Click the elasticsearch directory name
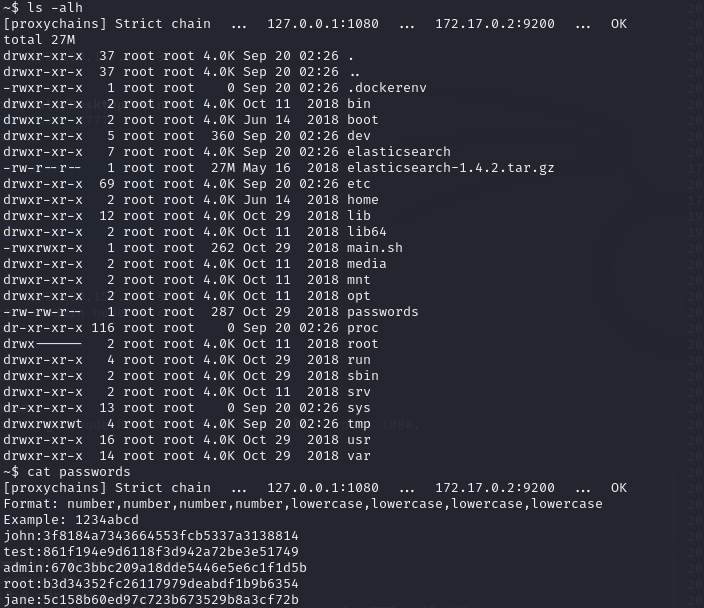Image resolution: width=704 pixels, height=608 pixels. click(398, 152)
